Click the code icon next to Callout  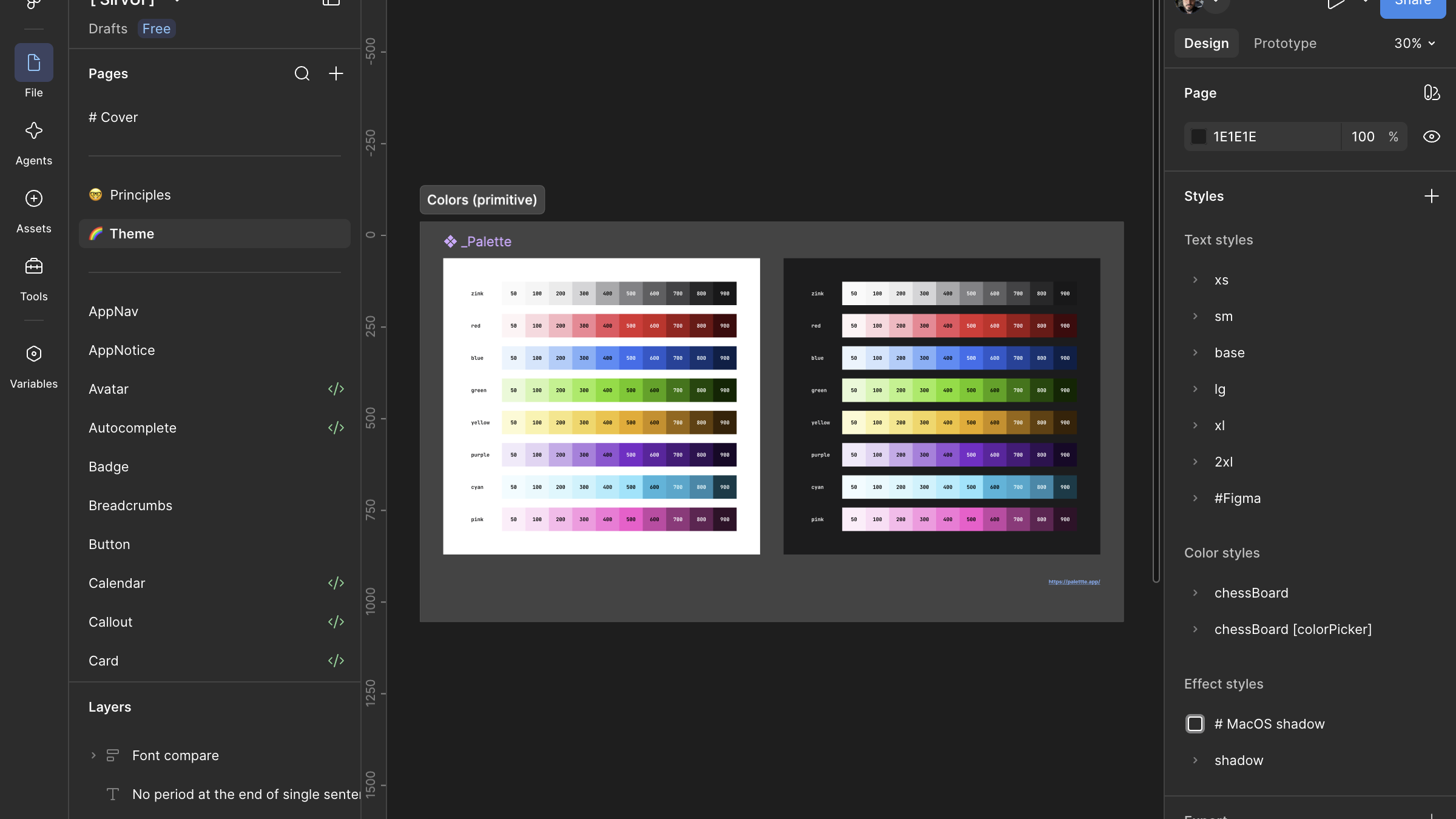pos(336,622)
